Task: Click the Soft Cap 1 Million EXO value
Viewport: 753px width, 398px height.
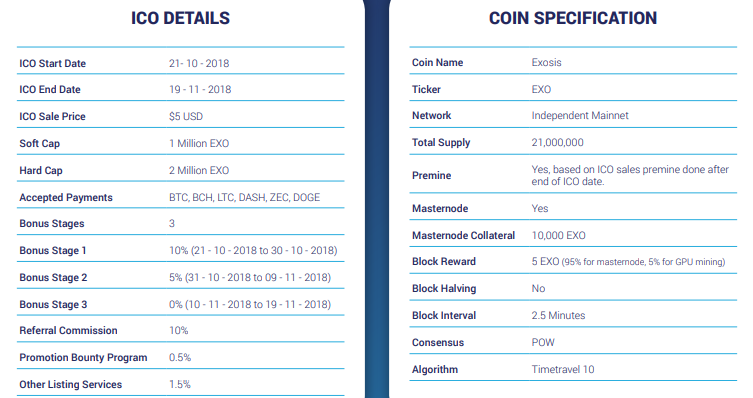Action: [x=199, y=143]
